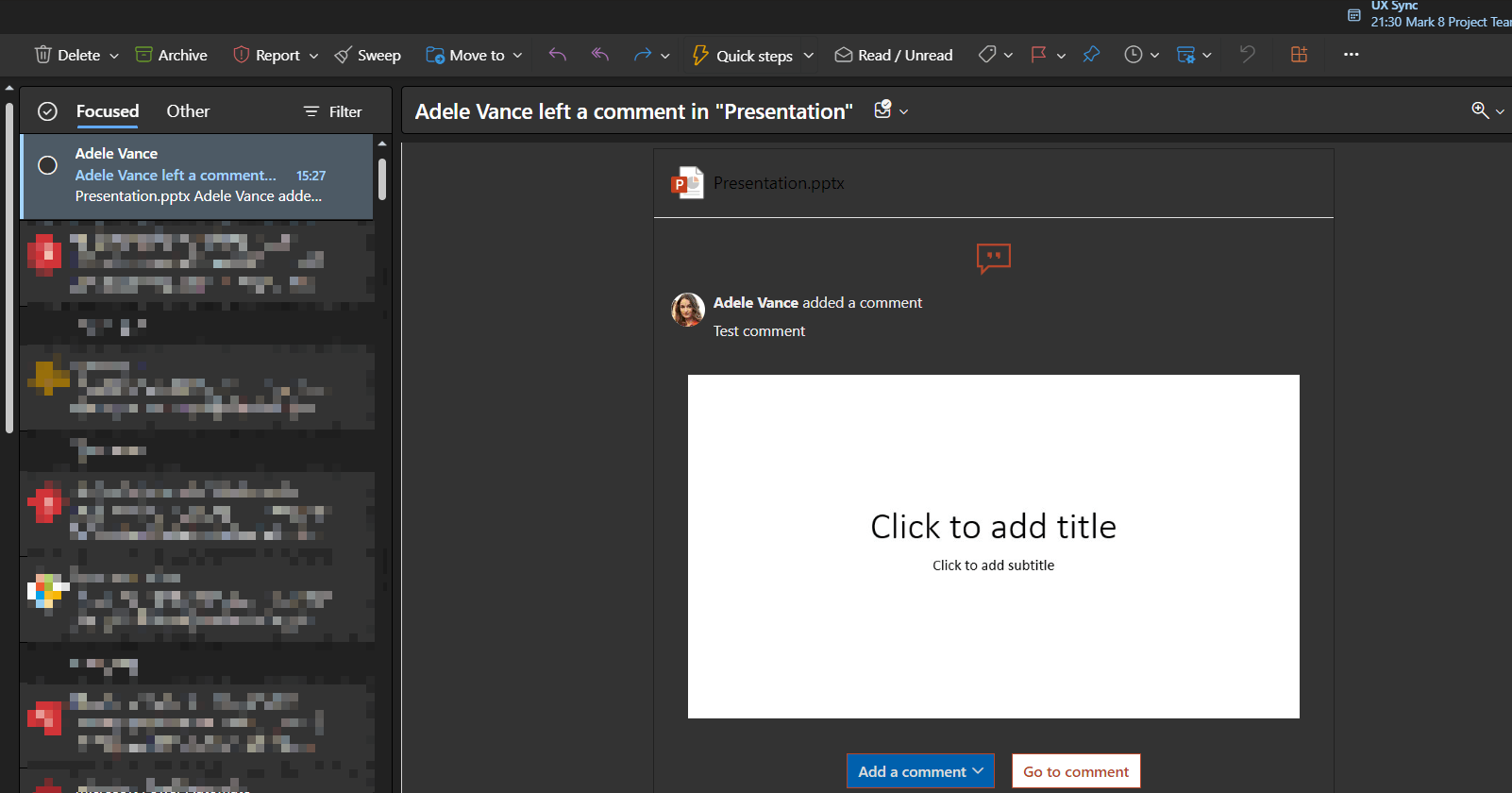Click the PowerPoint file icon

point(687,182)
